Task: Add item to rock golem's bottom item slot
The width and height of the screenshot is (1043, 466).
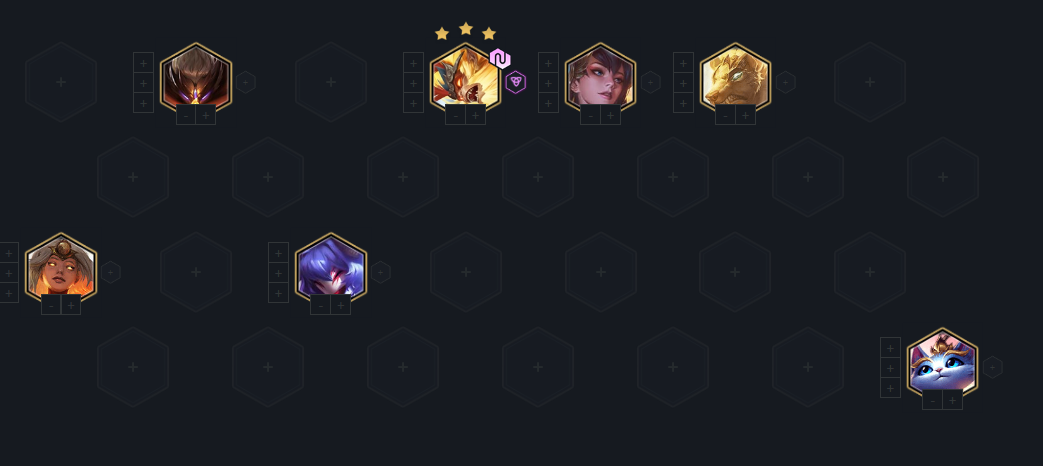Action: [144, 102]
